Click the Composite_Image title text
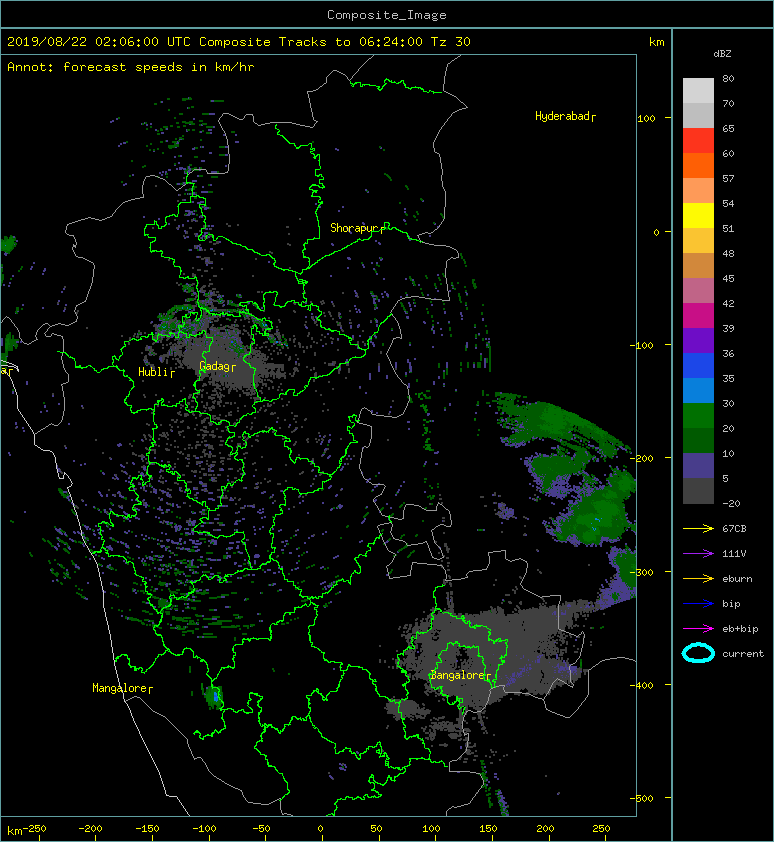Viewport: 774px width, 842px height. click(x=387, y=15)
